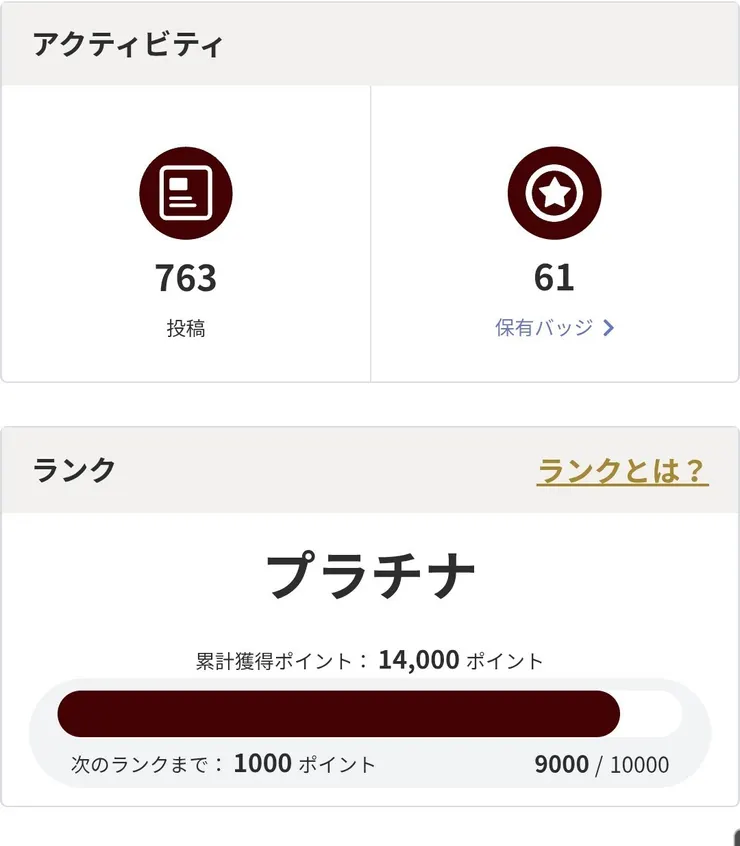This screenshot has height=846, width=740.
Task: Click the chevron next to 保有バッジ
Action: [609, 328]
